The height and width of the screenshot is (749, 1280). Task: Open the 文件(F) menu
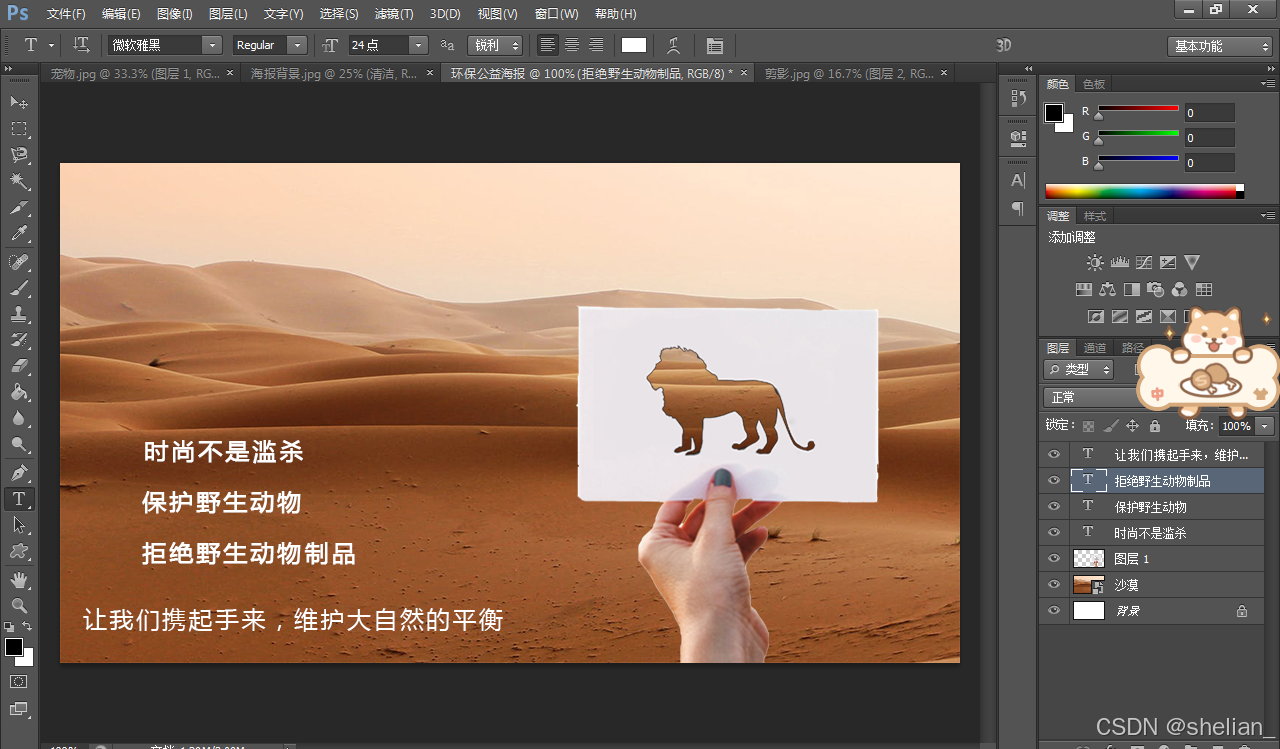[x=66, y=14]
